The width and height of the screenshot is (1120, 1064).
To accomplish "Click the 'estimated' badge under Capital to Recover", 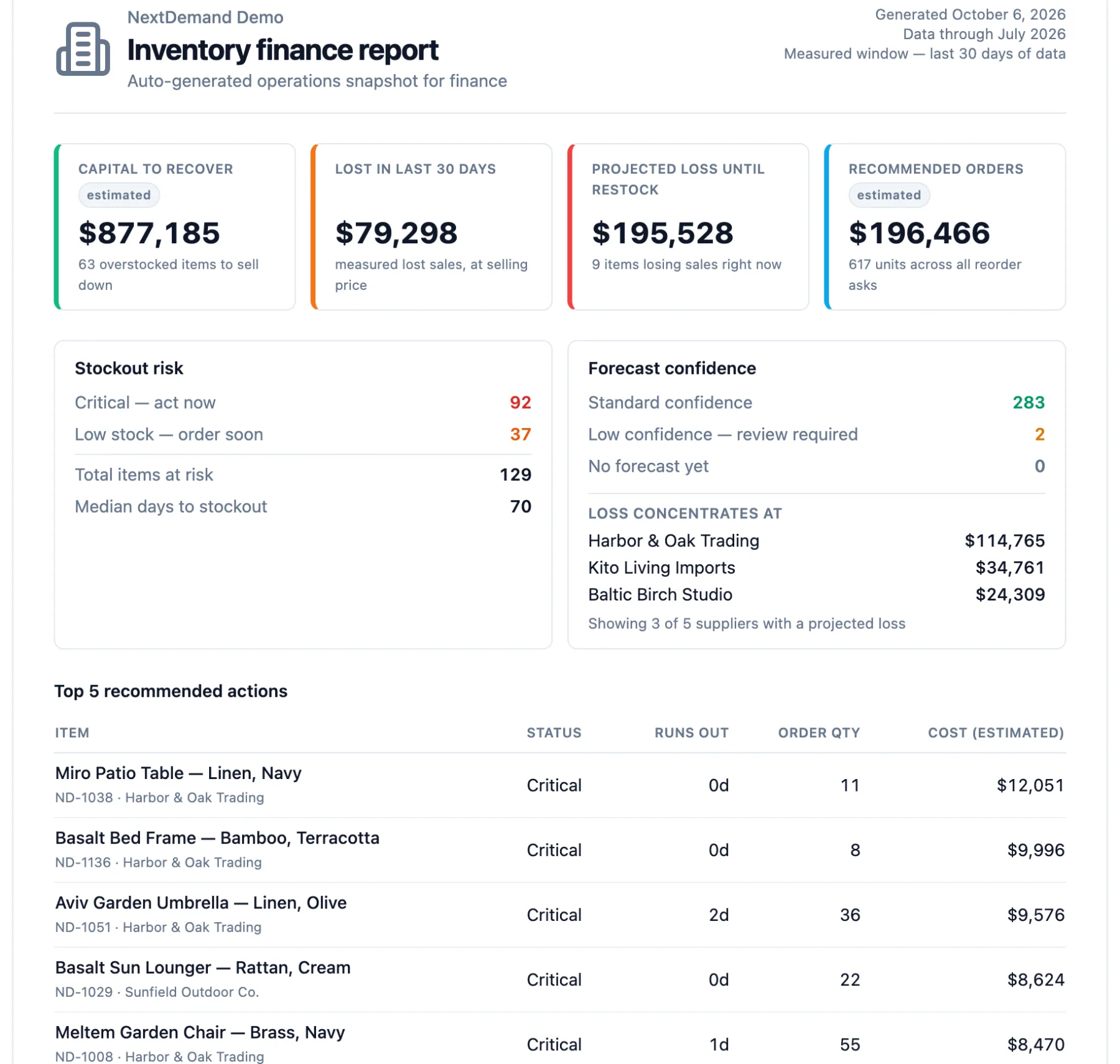I will pyautogui.click(x=119, y=195).
